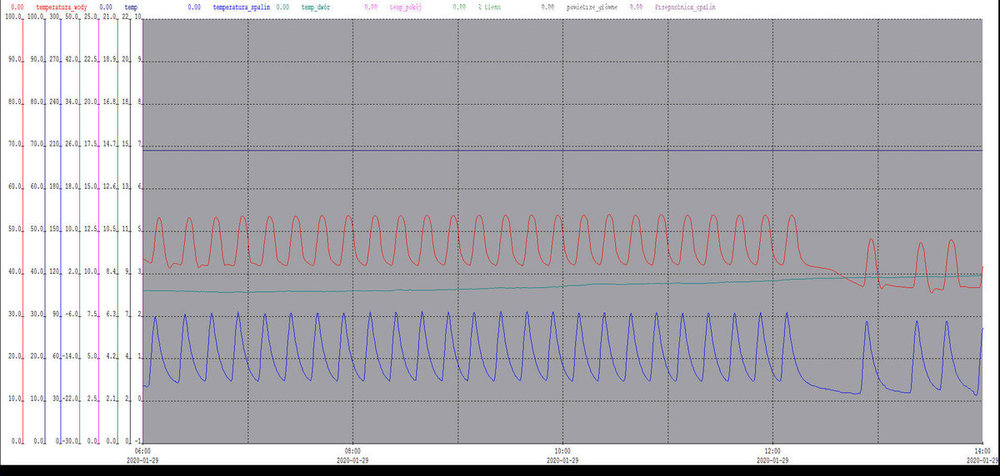The height and width of the screenshot is (476, 1000).
Task: Click the flat dark blue horizontal line
Action: click(x=500, y=150)
